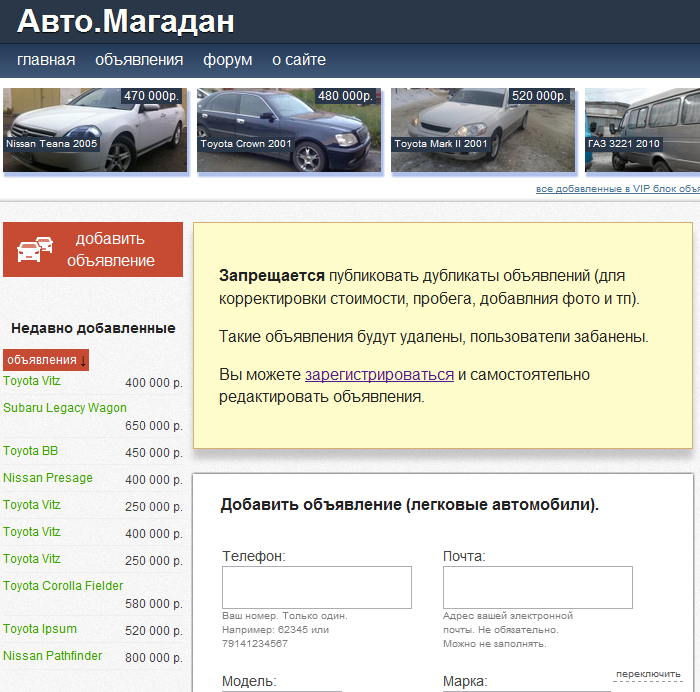
Task: Go to the главная menu item
Action: pyautogui.click(x=46, y=60)
